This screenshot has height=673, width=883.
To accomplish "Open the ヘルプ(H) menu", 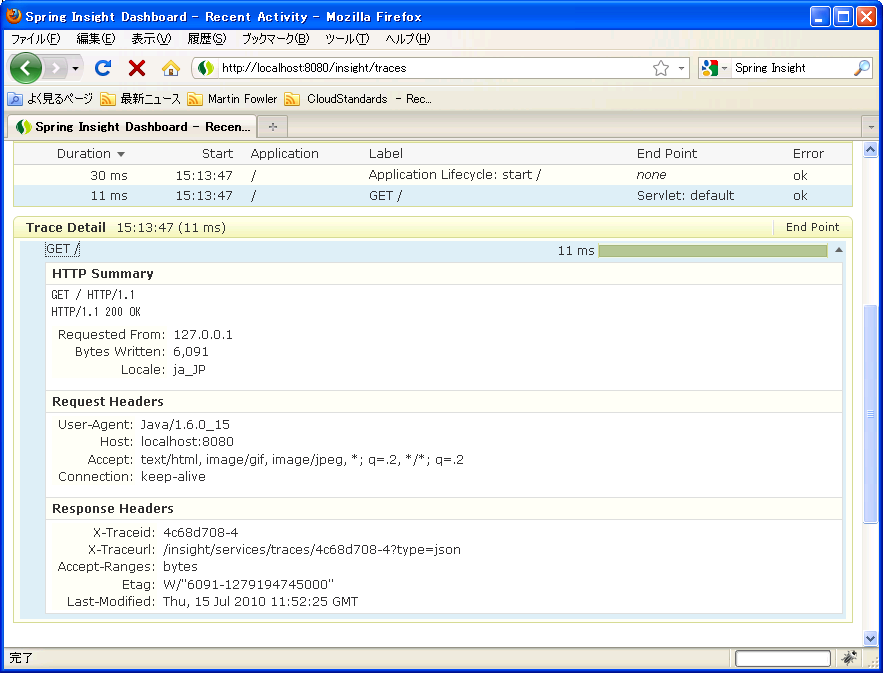I will [x=408, y=39].
